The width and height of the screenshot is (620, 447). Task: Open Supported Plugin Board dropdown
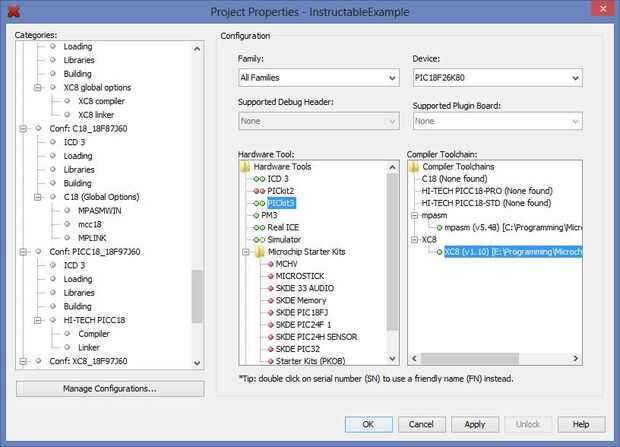coord(497,121)
